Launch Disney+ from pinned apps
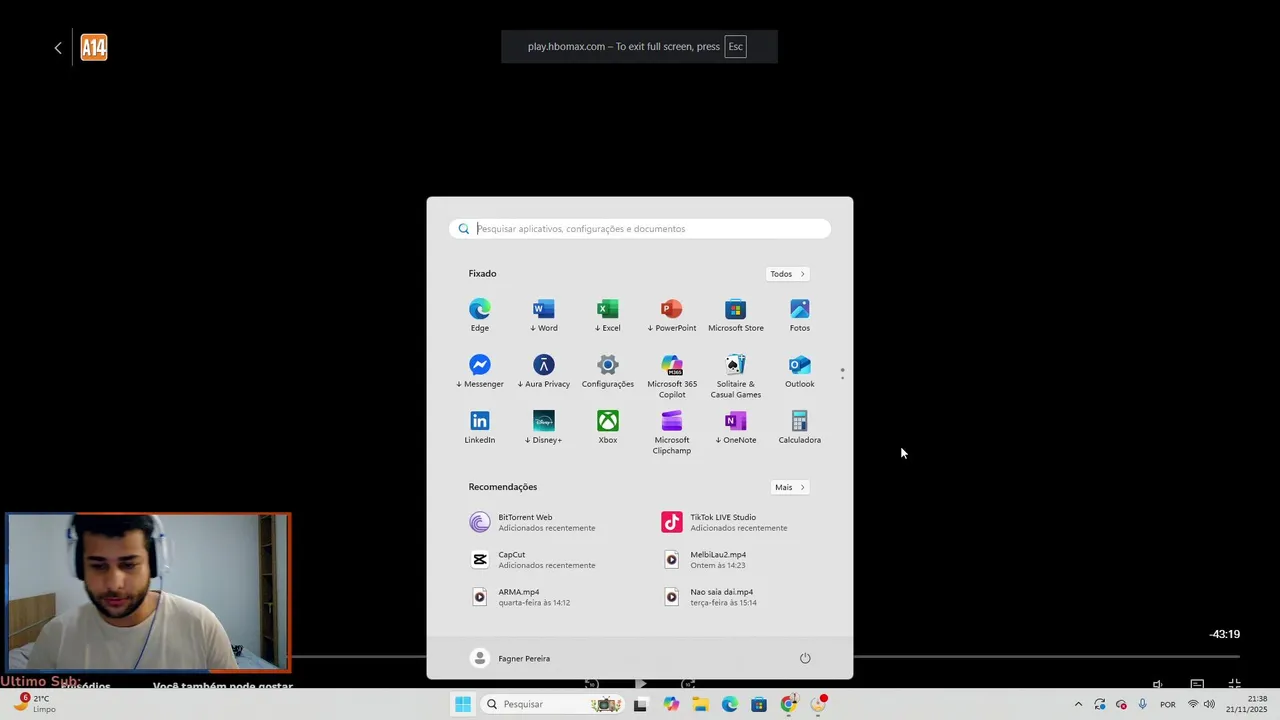1280x720 pixels. pos(544,427)
